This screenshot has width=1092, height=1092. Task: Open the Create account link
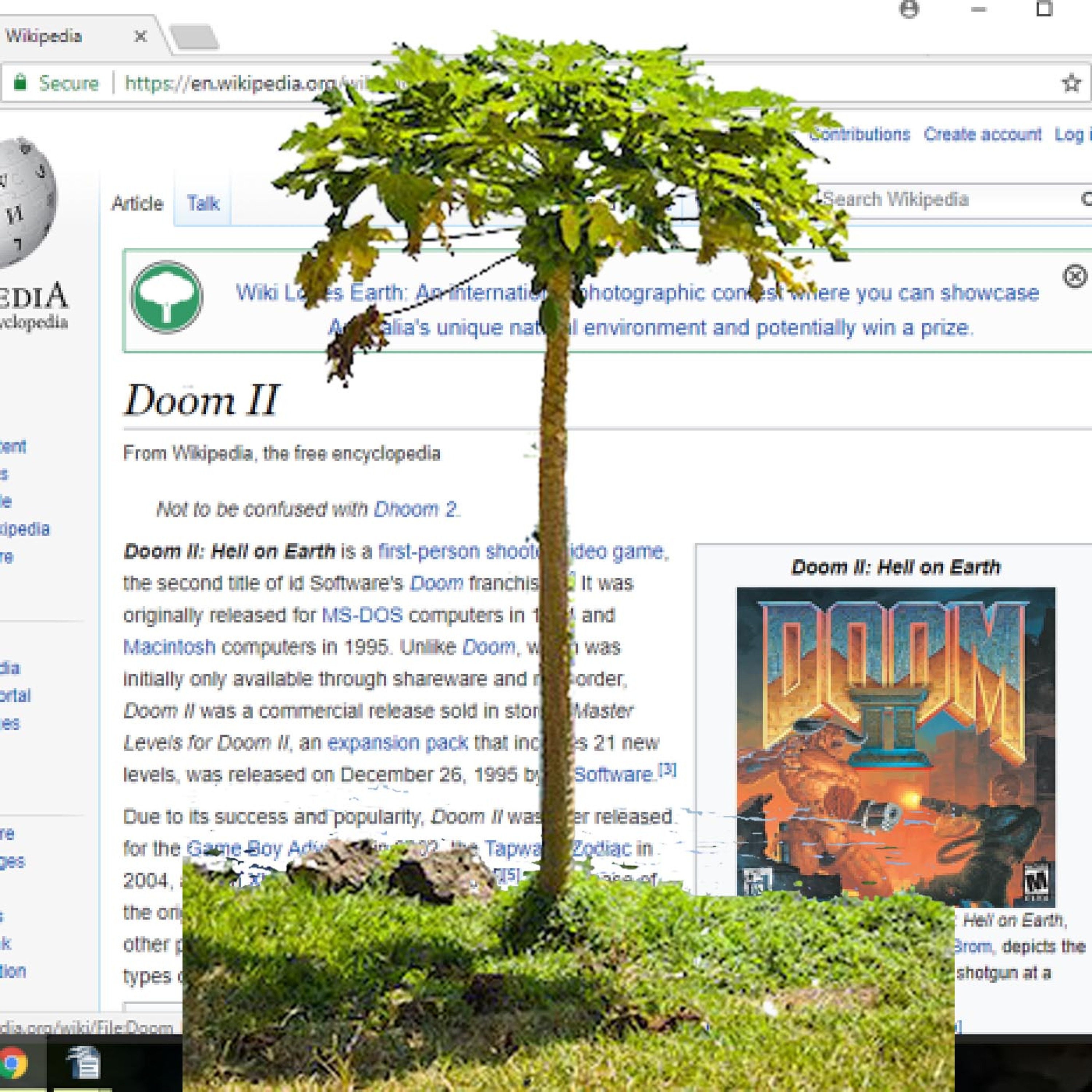pyautogui.click(x=982, y=134)
